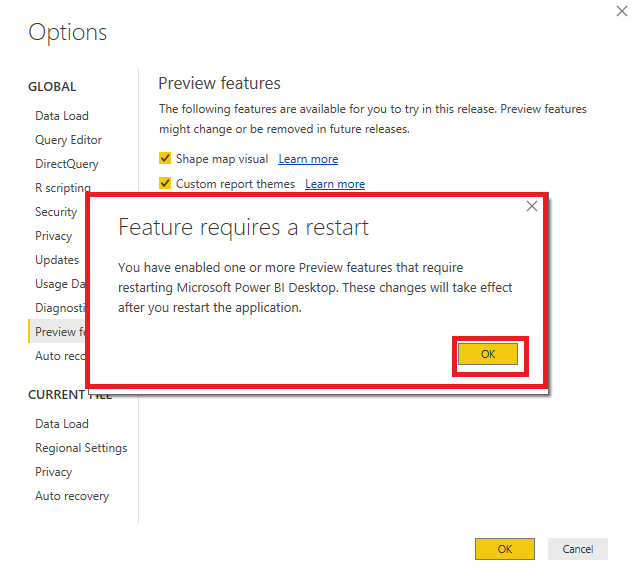Cancel the Options window
This screenshot has width=633, height=585.
coord(578,549)
